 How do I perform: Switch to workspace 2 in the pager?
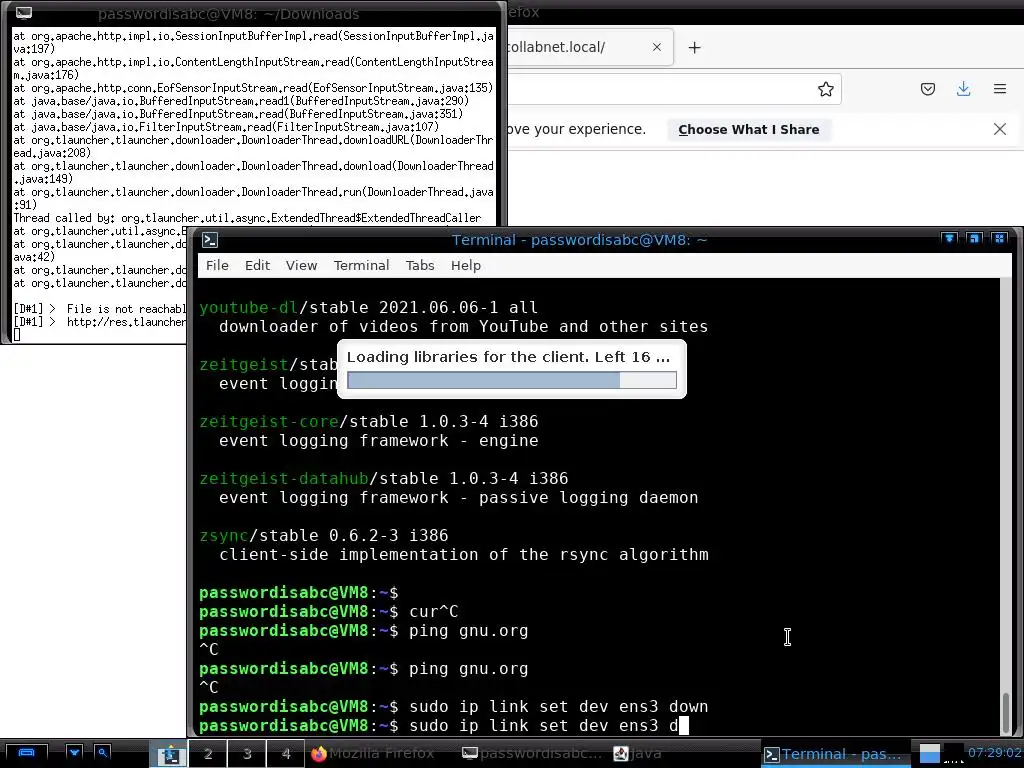point(208,754)
